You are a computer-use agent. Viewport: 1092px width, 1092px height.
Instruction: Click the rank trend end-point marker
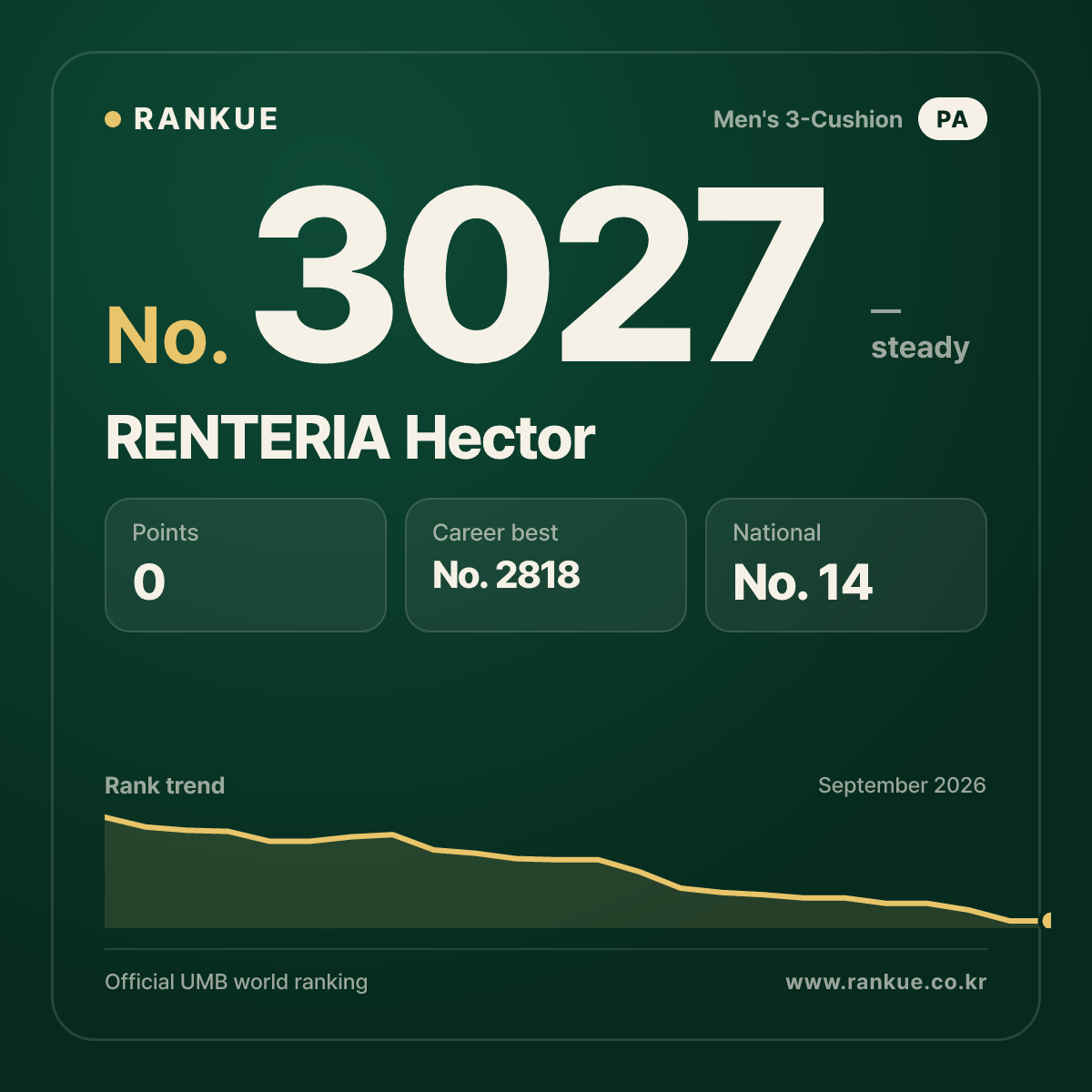tap(1047, 920)
